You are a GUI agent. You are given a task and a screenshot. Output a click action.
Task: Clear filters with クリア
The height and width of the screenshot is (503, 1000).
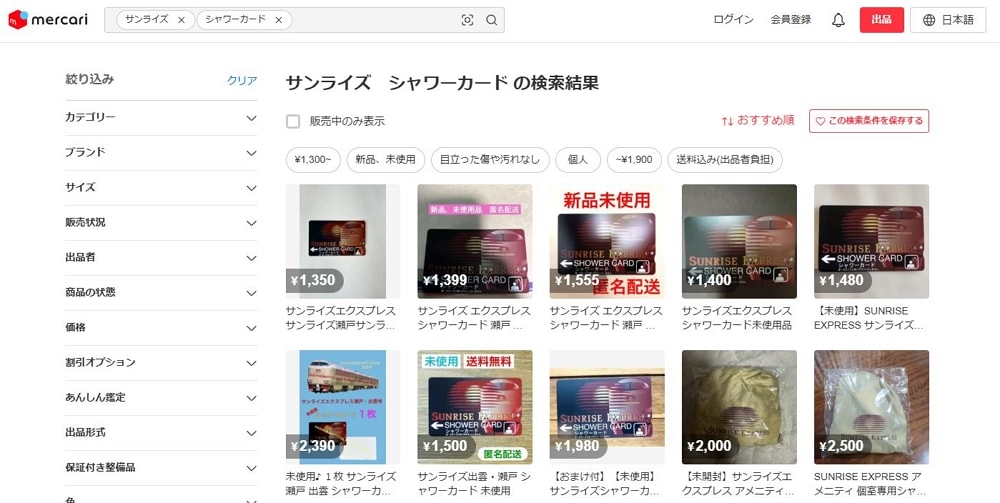tap(242, 80)
